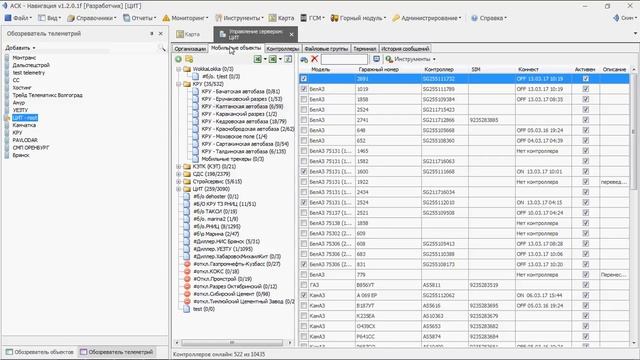Click the icon right of both Excel icons

click(x=288, y=59)
